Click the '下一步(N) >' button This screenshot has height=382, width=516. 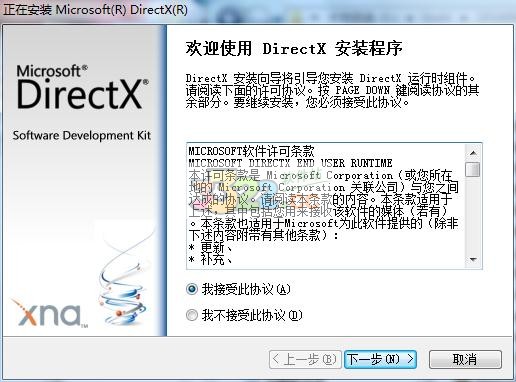click(380, 359)
